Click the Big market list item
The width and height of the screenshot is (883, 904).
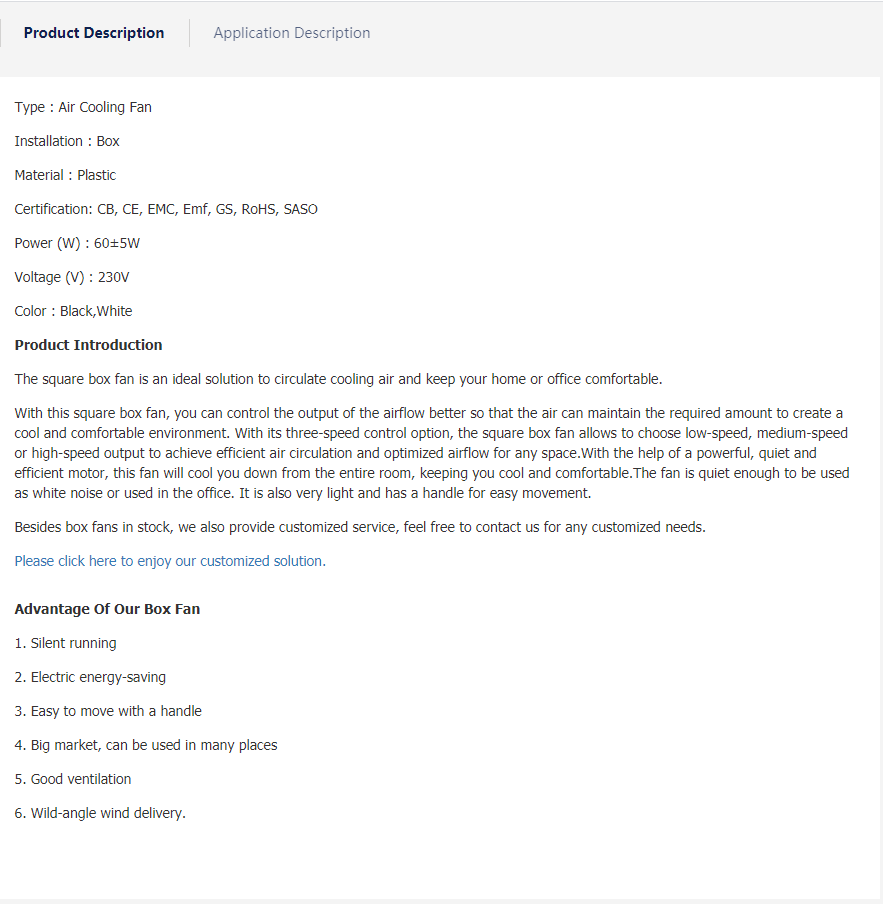point(146,745)
